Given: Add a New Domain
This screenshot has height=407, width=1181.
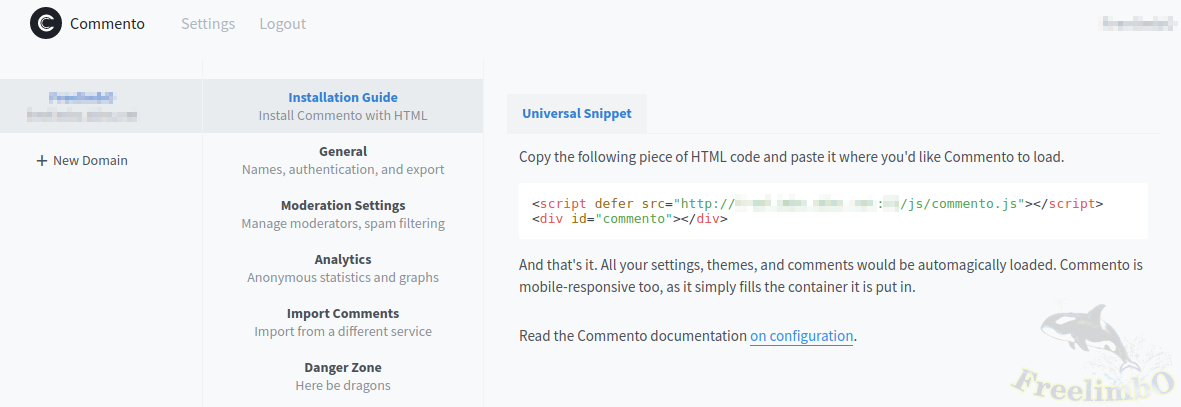Looking at the screenshot, I should pyautogui.click(x=90, y=161).
